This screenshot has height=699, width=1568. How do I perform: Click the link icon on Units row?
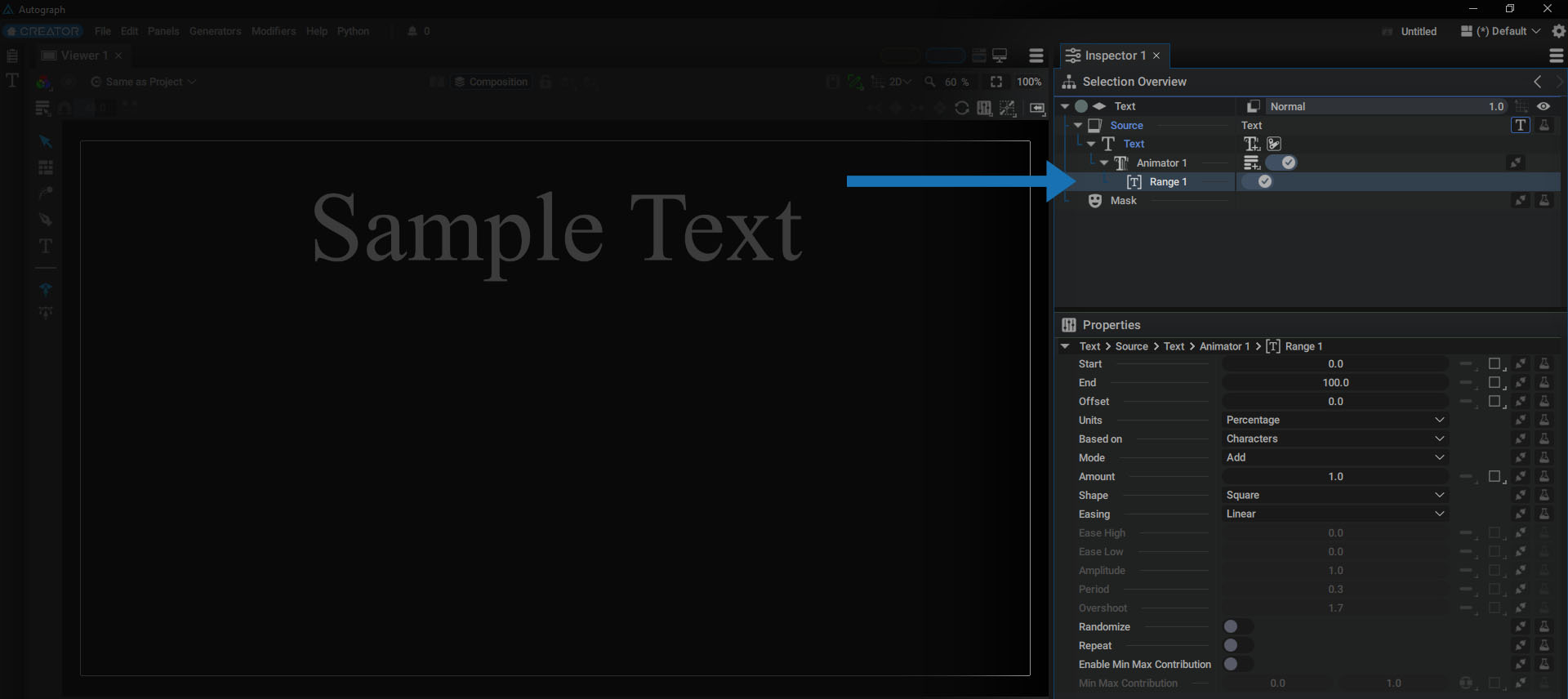point(1521,421)
